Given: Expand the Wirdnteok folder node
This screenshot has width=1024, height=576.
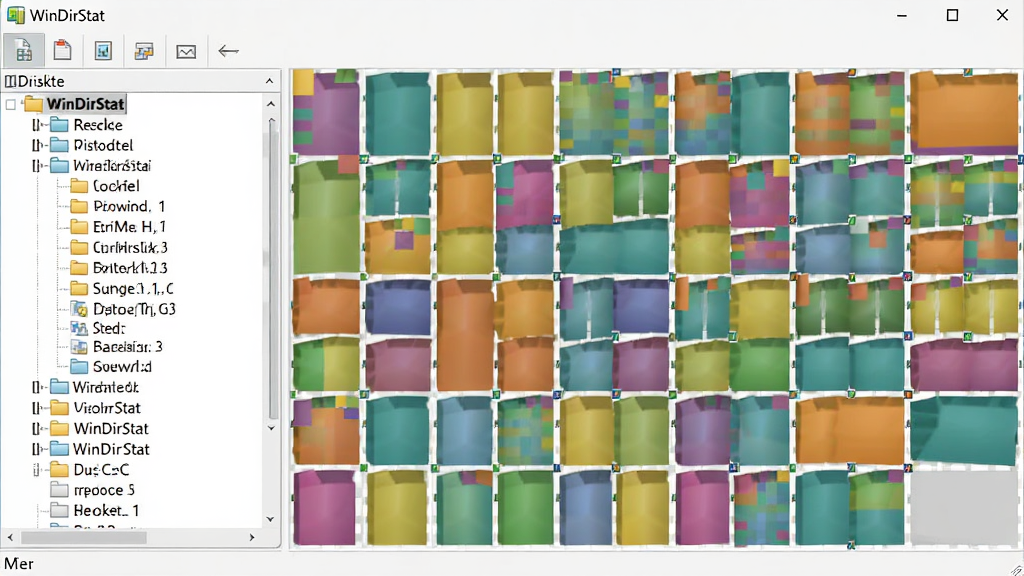Looking at the screenshot, I should (x=37, y=387).
